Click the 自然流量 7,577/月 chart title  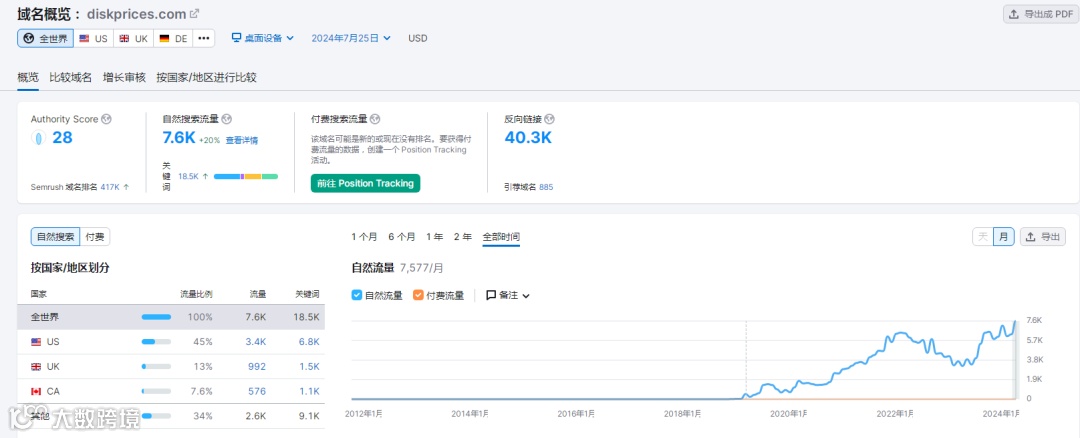tap(397, 268)
